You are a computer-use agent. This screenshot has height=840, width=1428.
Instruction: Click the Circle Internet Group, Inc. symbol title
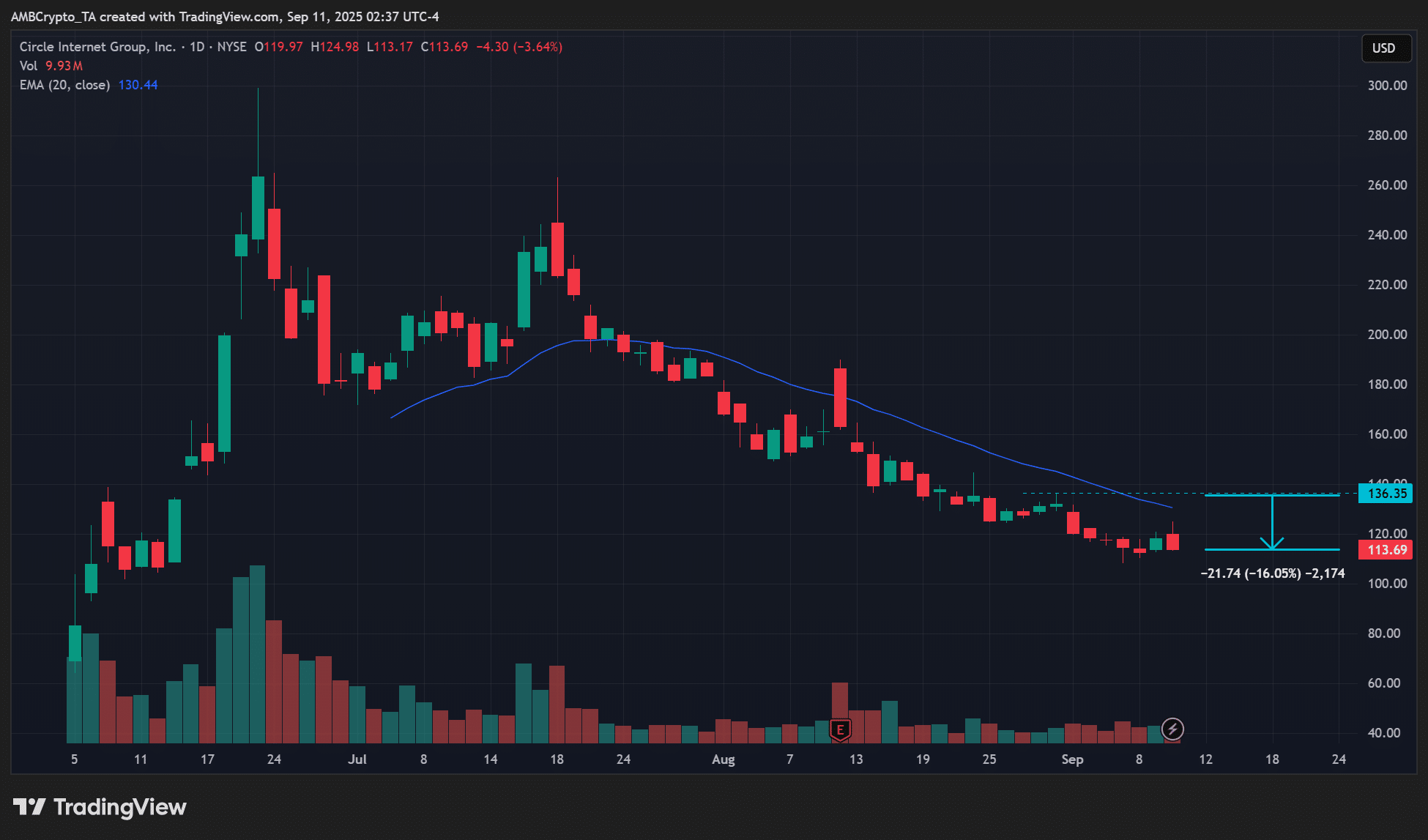(x=97, y=47)
